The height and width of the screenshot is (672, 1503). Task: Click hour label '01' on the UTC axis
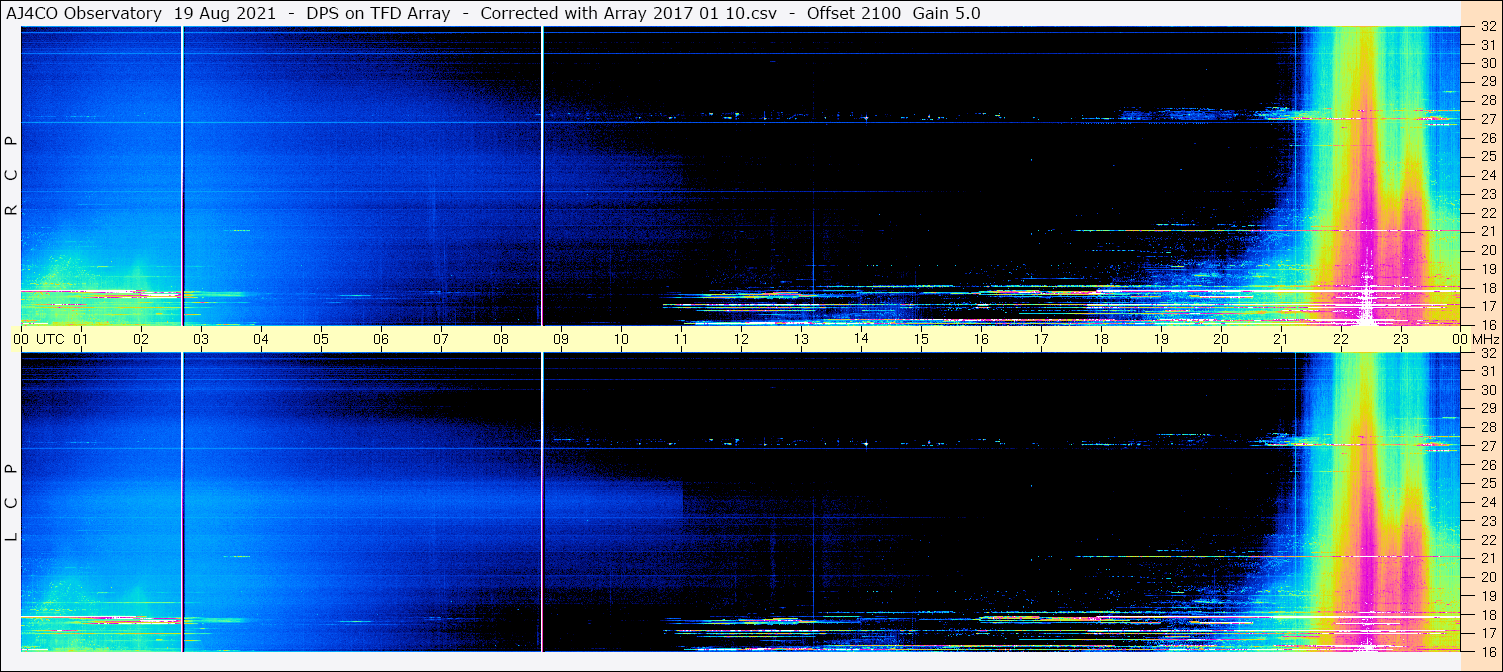pos(81,339)
